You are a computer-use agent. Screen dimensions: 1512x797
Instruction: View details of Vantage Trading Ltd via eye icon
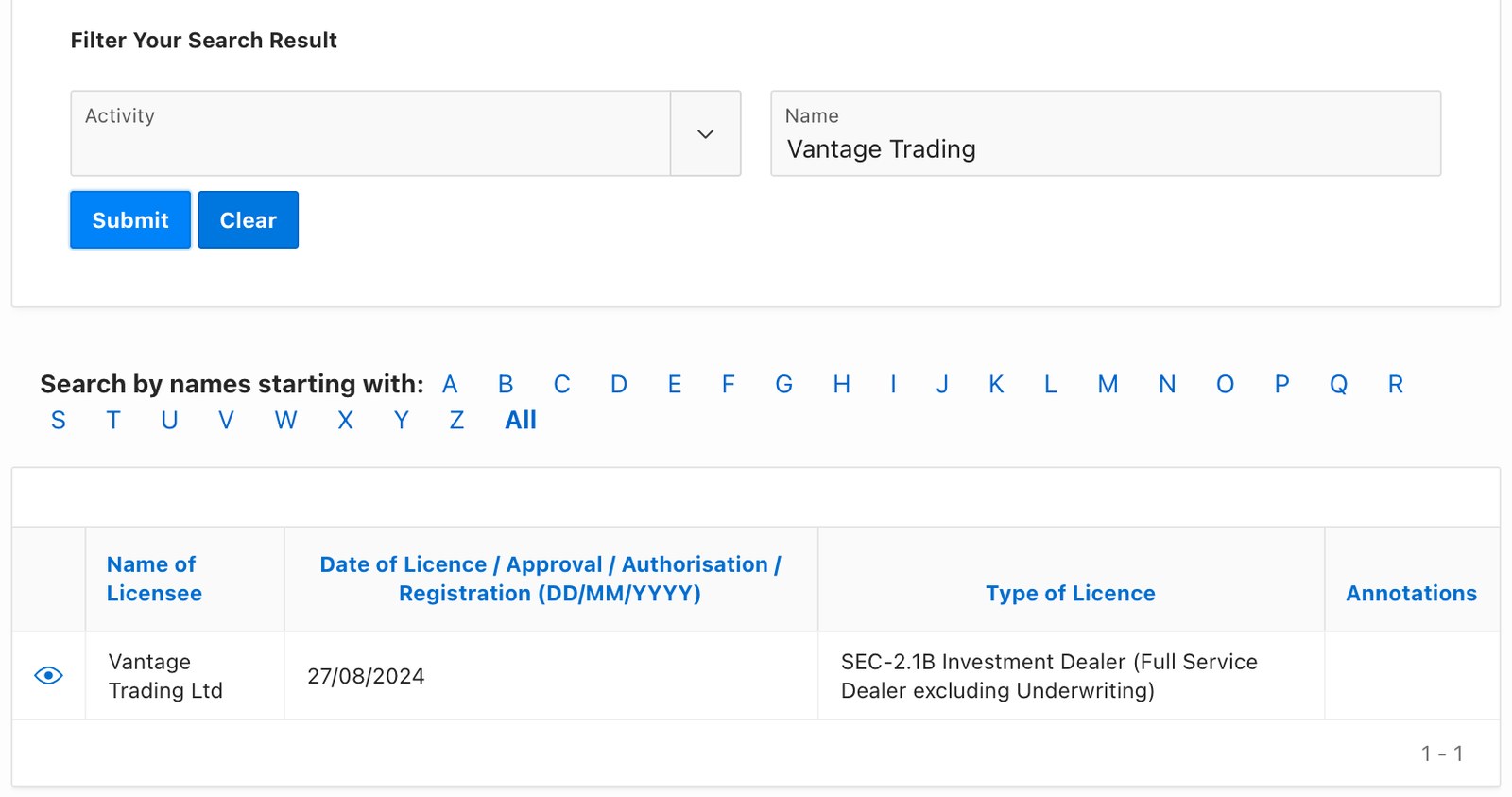pyautogui.click(x=48, y=675)
